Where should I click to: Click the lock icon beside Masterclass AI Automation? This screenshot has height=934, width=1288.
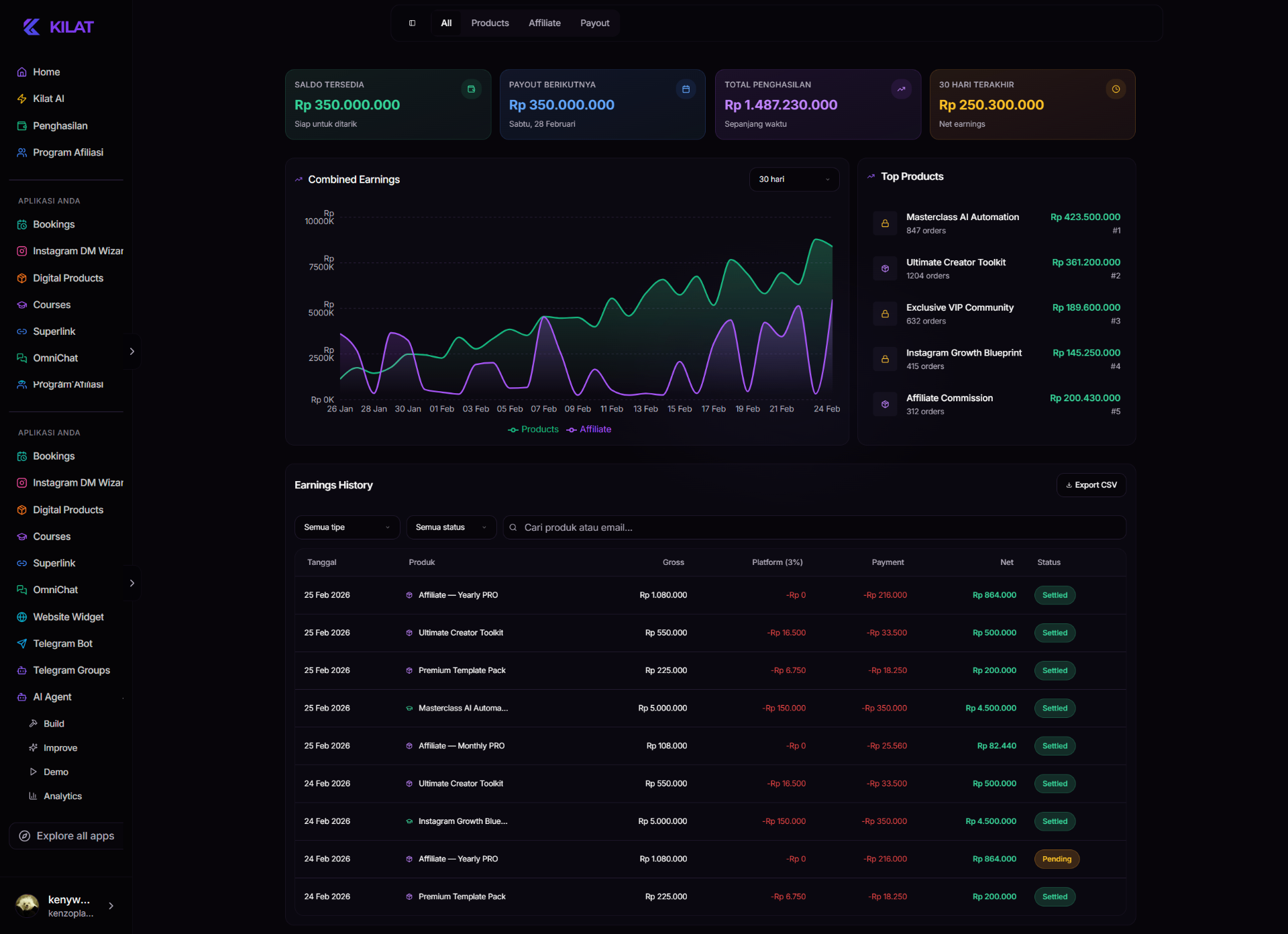(x=885, y=223)
